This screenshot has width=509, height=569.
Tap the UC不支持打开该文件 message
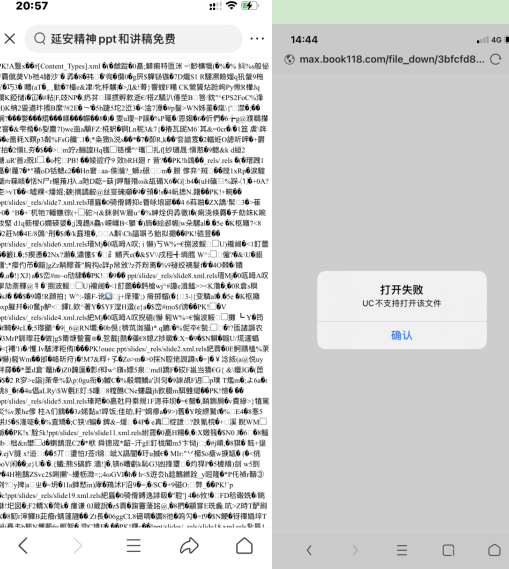click(x=402, y=303)
